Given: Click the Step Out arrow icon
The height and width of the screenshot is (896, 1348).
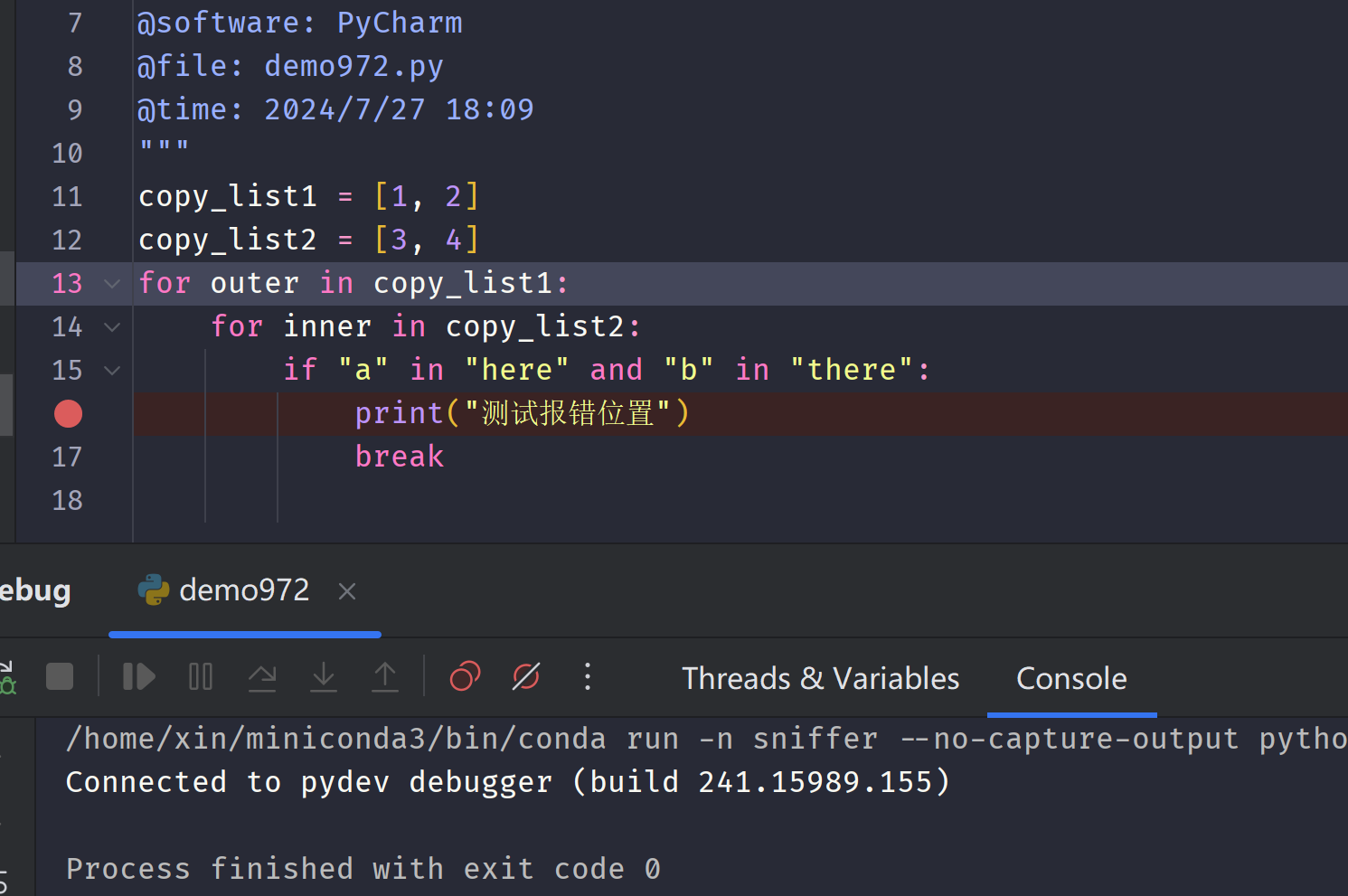Looking at the screenshot, I should coord(385,677).
